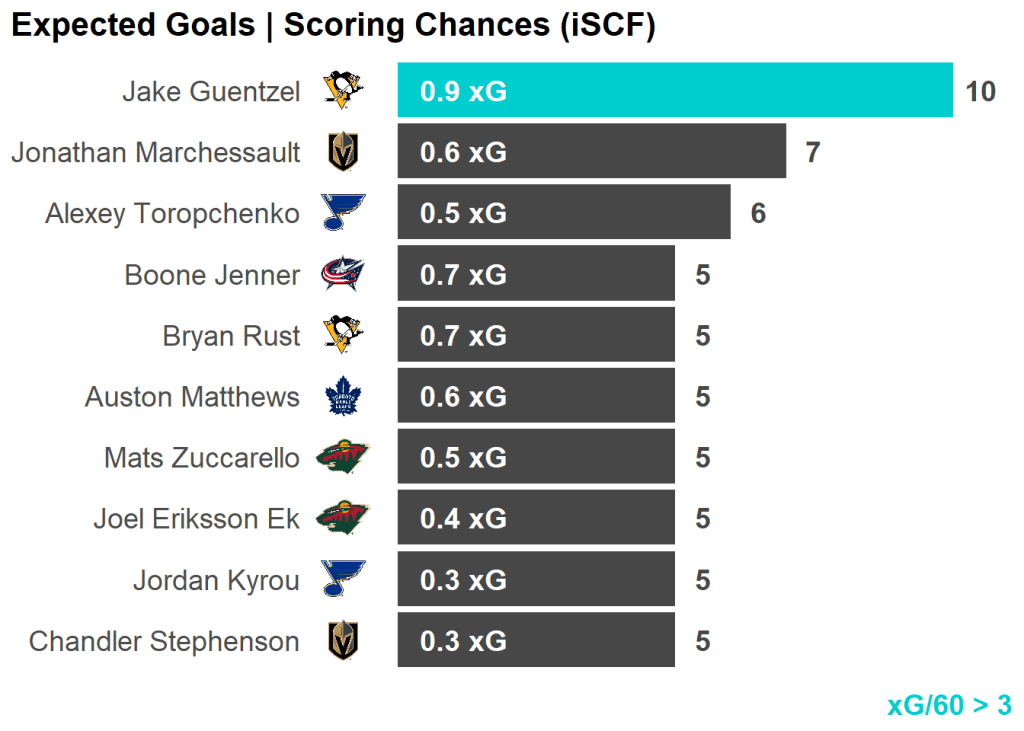
Task: Click the Golden Knights logo beside Chandler Stephenson
Action: pos(343,641)
